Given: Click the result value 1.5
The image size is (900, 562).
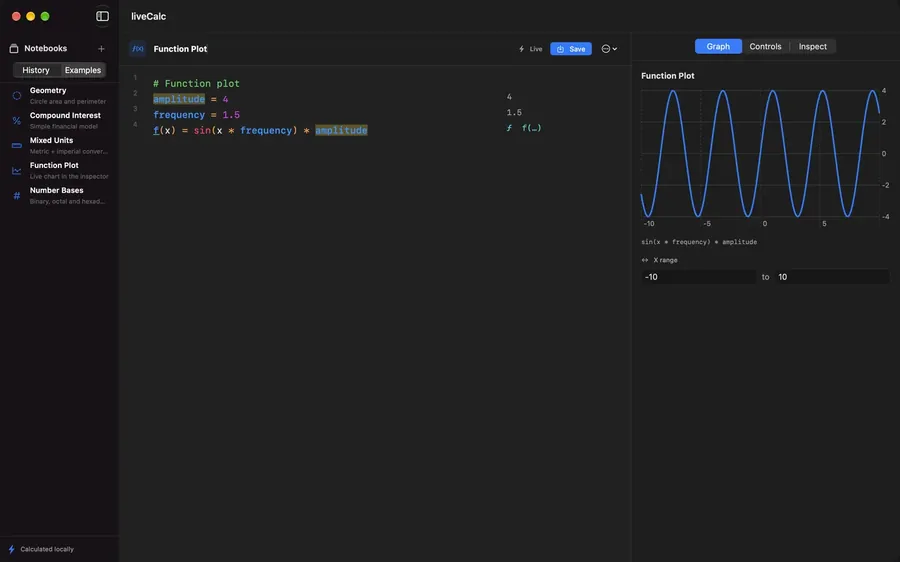Looking at the screenshot, I should [x=514, y=113].
